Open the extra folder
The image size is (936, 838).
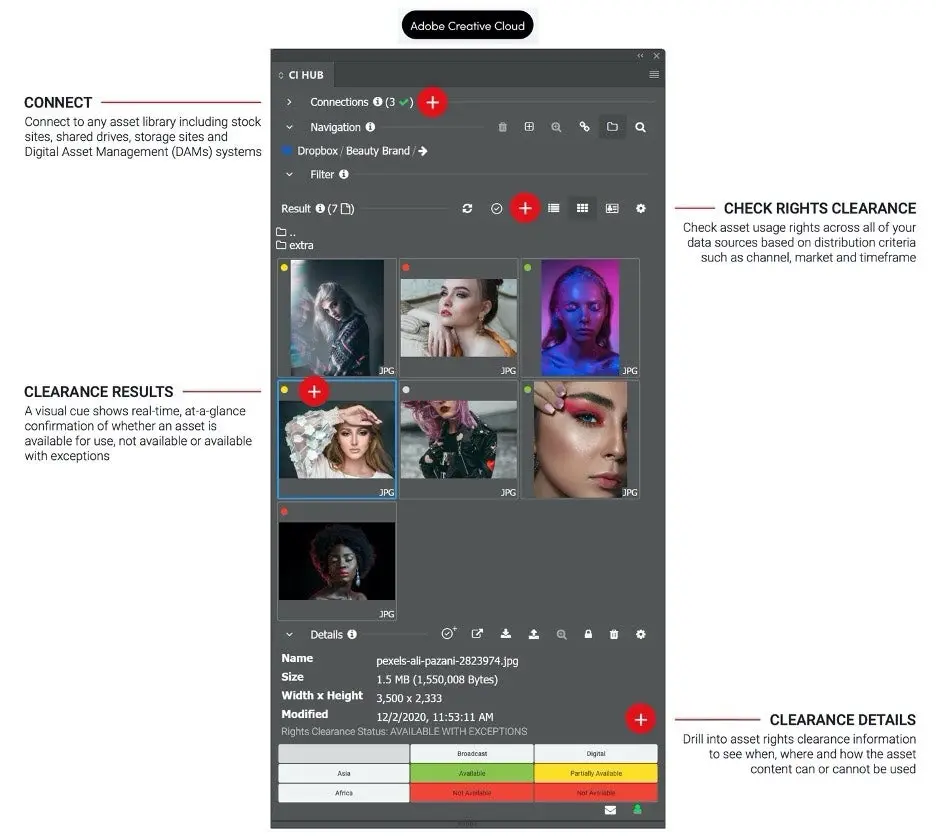pyautogui.click(x=300, y=245)
